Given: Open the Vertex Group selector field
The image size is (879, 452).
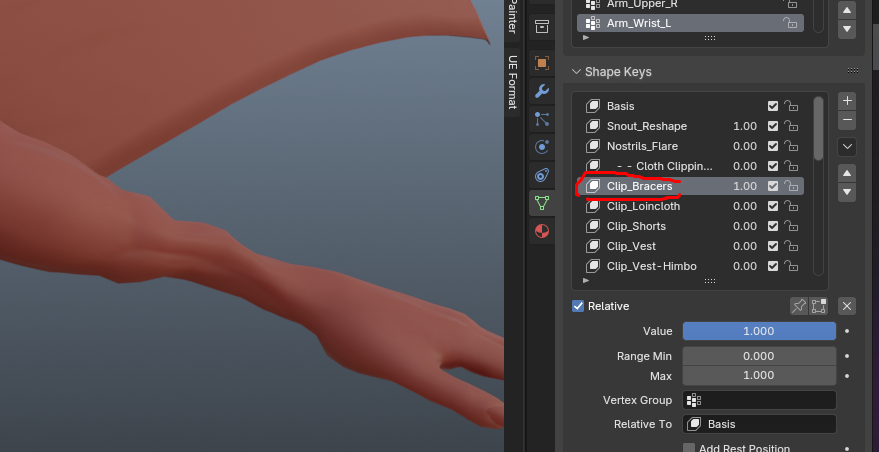Looking at the screenshot, I should 759,400.
